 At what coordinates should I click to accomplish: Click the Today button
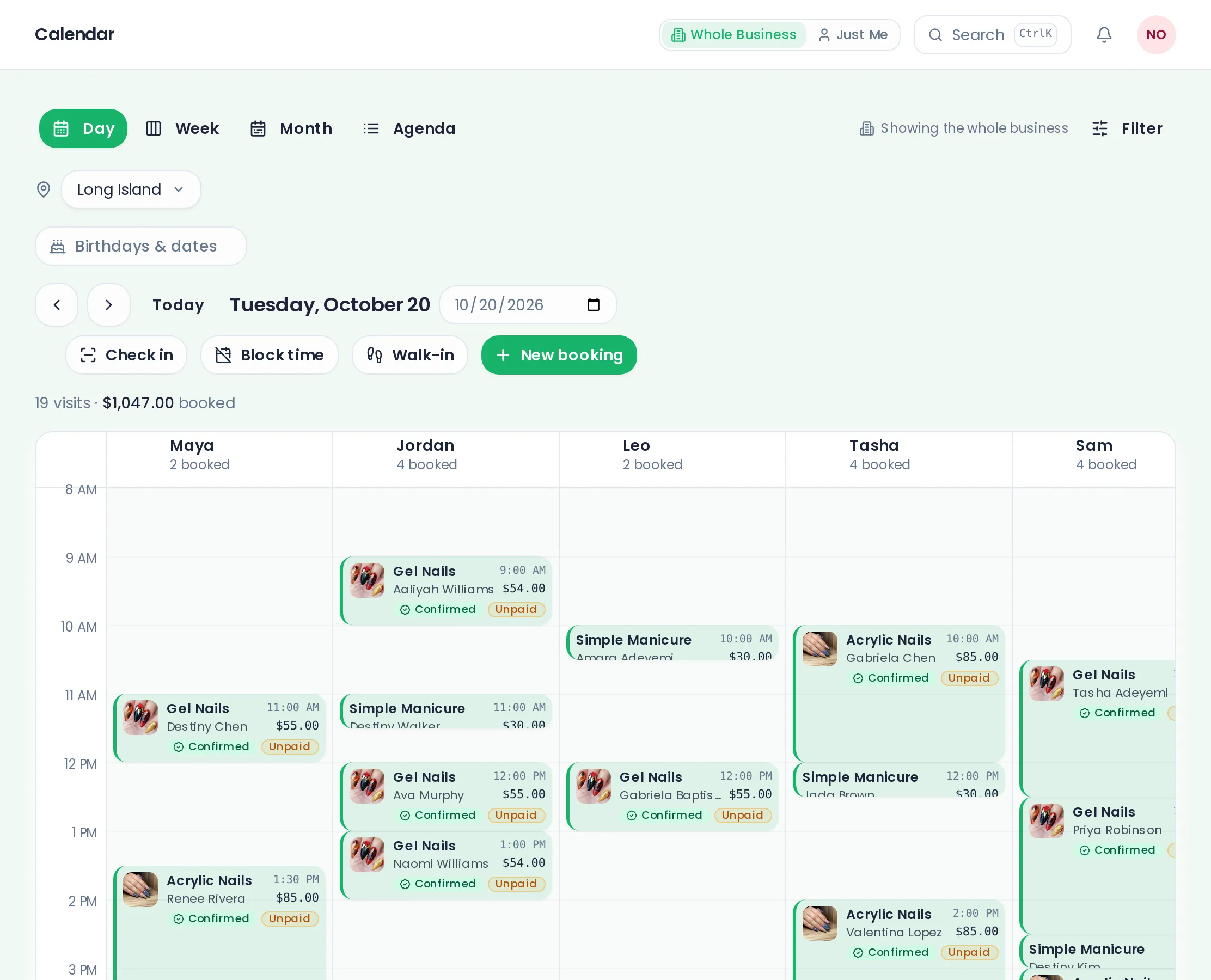tap(179, 305)
